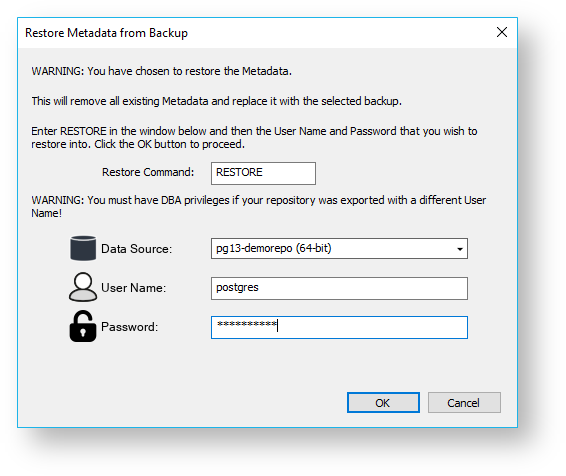The height and width of the screenshot is (476, 566).
Task: Confirm restore with OK button
Action: [x=383, y=402]
